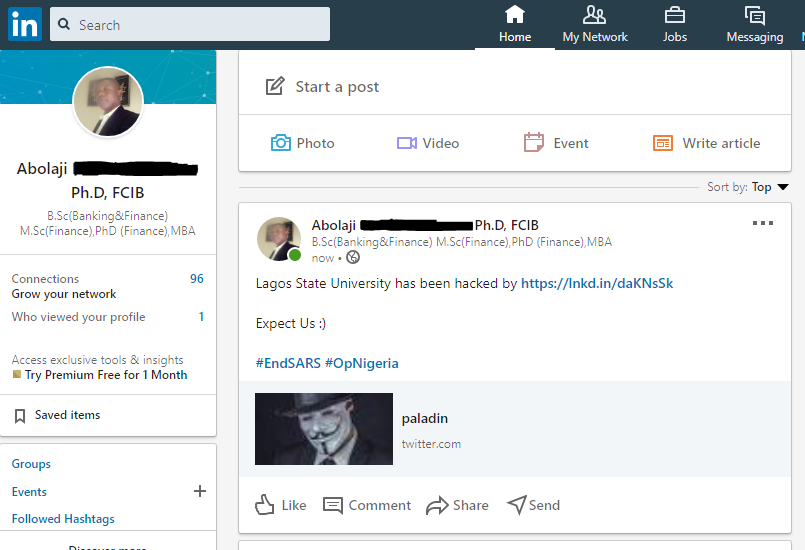Image resolution: width=805 pixels, height=550 pixels.
Task: Open the post's three-dot options menu
Action: pos(763,223)
